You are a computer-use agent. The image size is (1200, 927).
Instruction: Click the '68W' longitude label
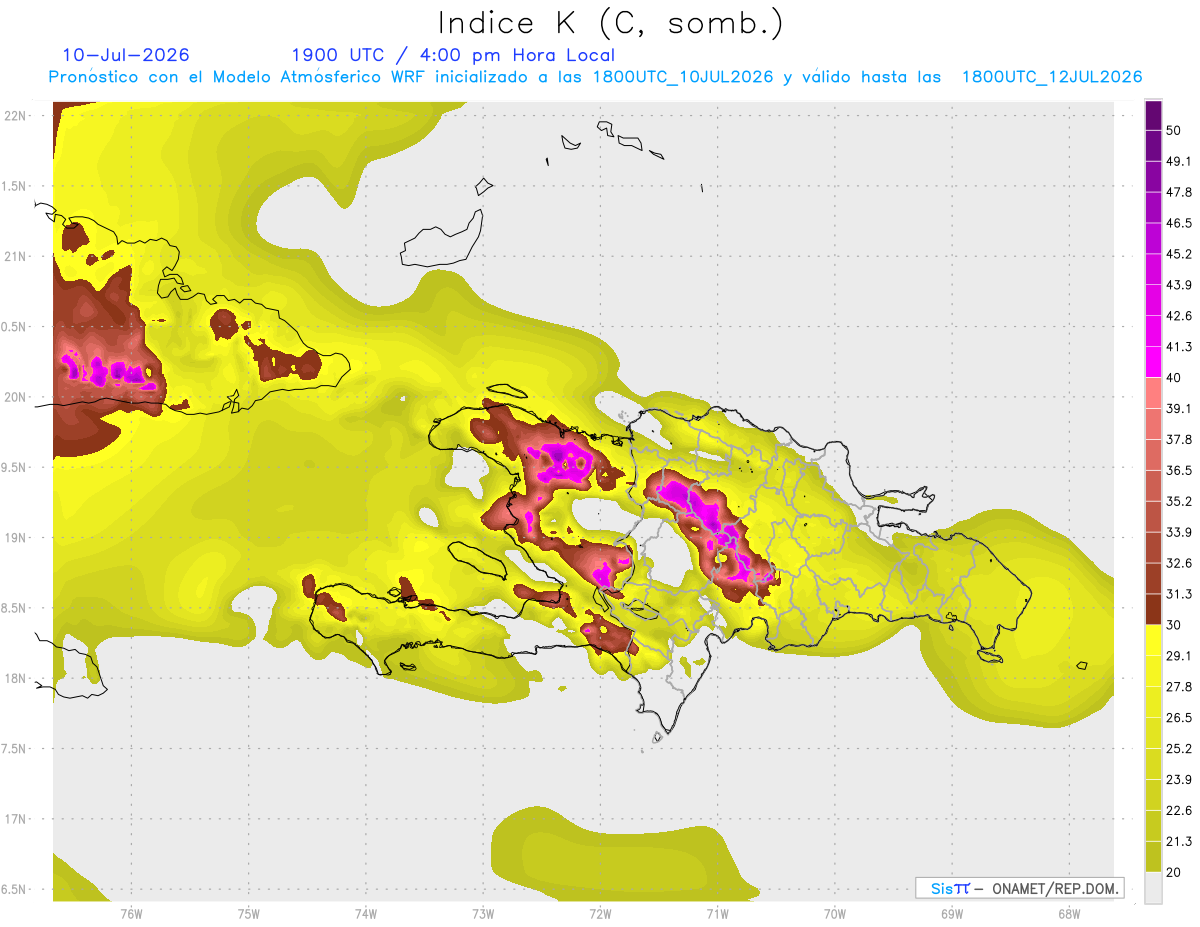[1068, 913]
